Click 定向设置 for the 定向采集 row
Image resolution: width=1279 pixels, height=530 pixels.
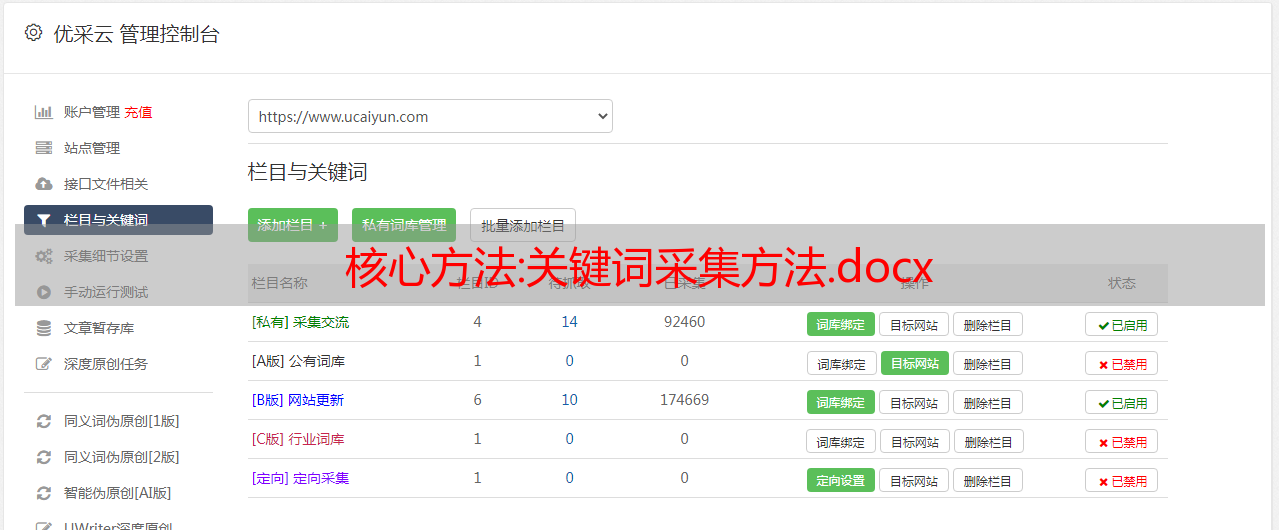pyautogui.click(x=841, y=480)
